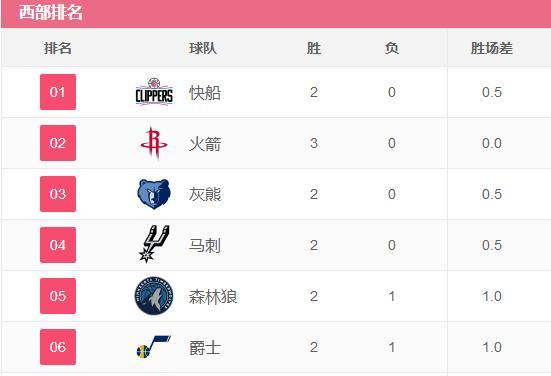Screen dimensions: 551x376
Task: Sort by the 胜 column header
Action: pos(314,48)
